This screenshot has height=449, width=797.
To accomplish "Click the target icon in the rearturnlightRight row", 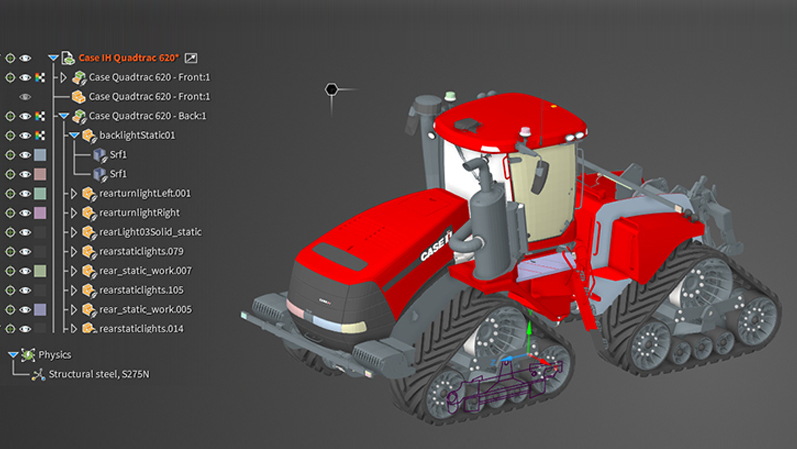I will (10, 213).
